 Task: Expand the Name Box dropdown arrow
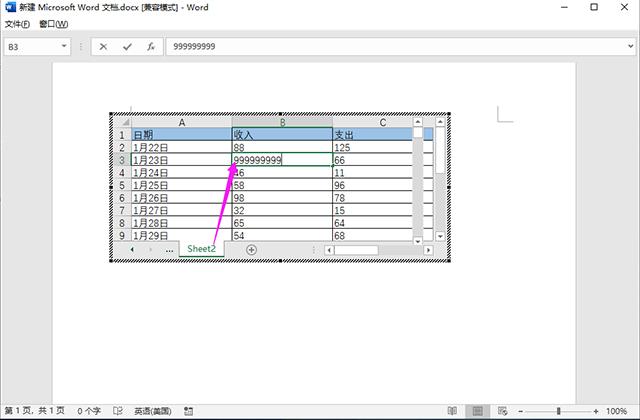(x=64, y=46)
